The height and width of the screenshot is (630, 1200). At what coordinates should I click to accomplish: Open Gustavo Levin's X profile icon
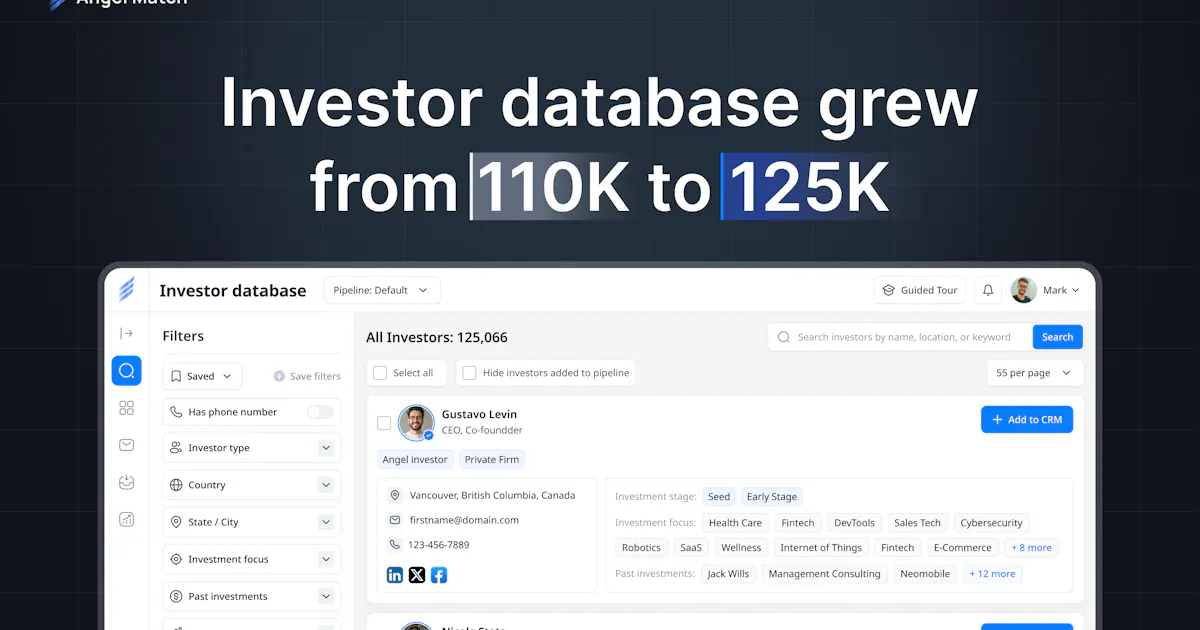[417, 575]
